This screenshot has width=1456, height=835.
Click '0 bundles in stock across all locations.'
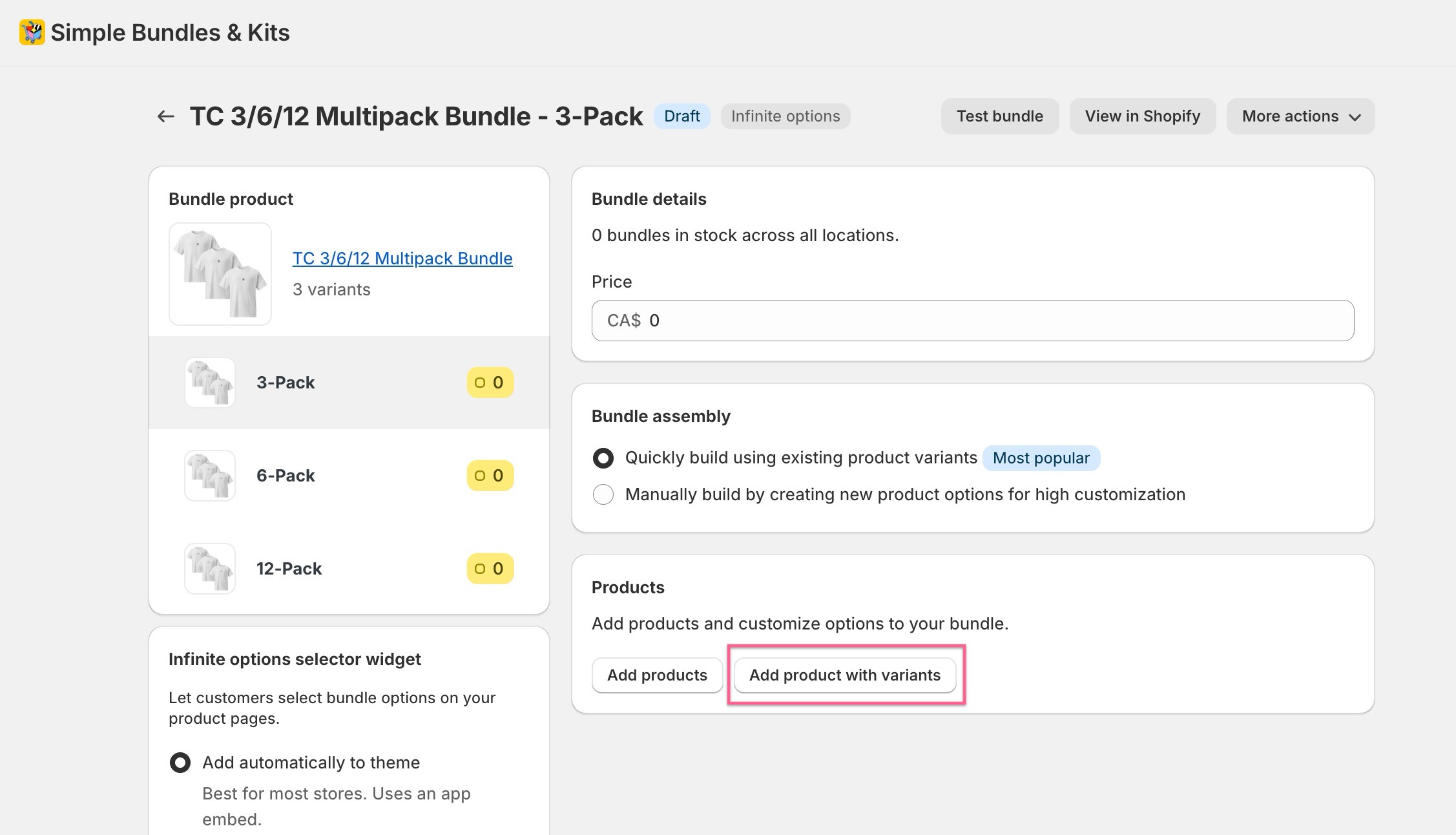(745, 235)
